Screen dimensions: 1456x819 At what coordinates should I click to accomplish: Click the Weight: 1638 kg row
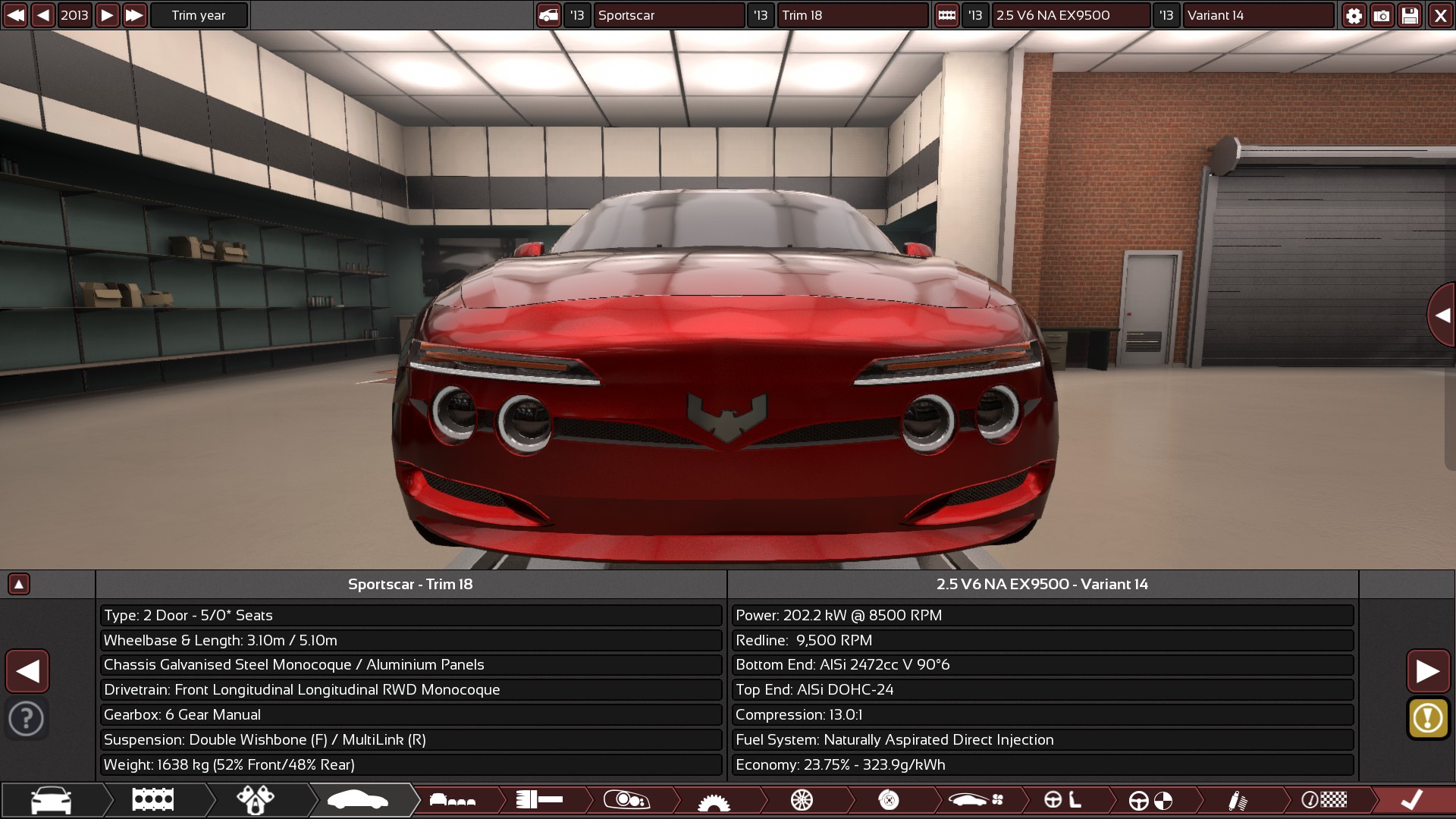(x=410, y=765)
